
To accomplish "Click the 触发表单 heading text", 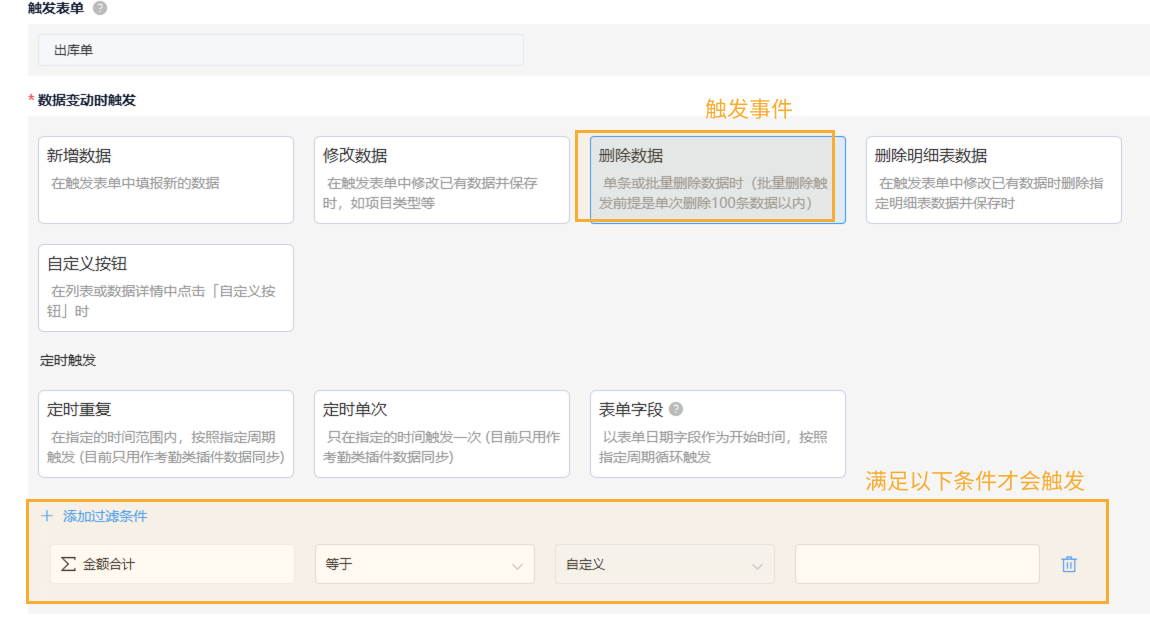I will [x=56, y=8].
